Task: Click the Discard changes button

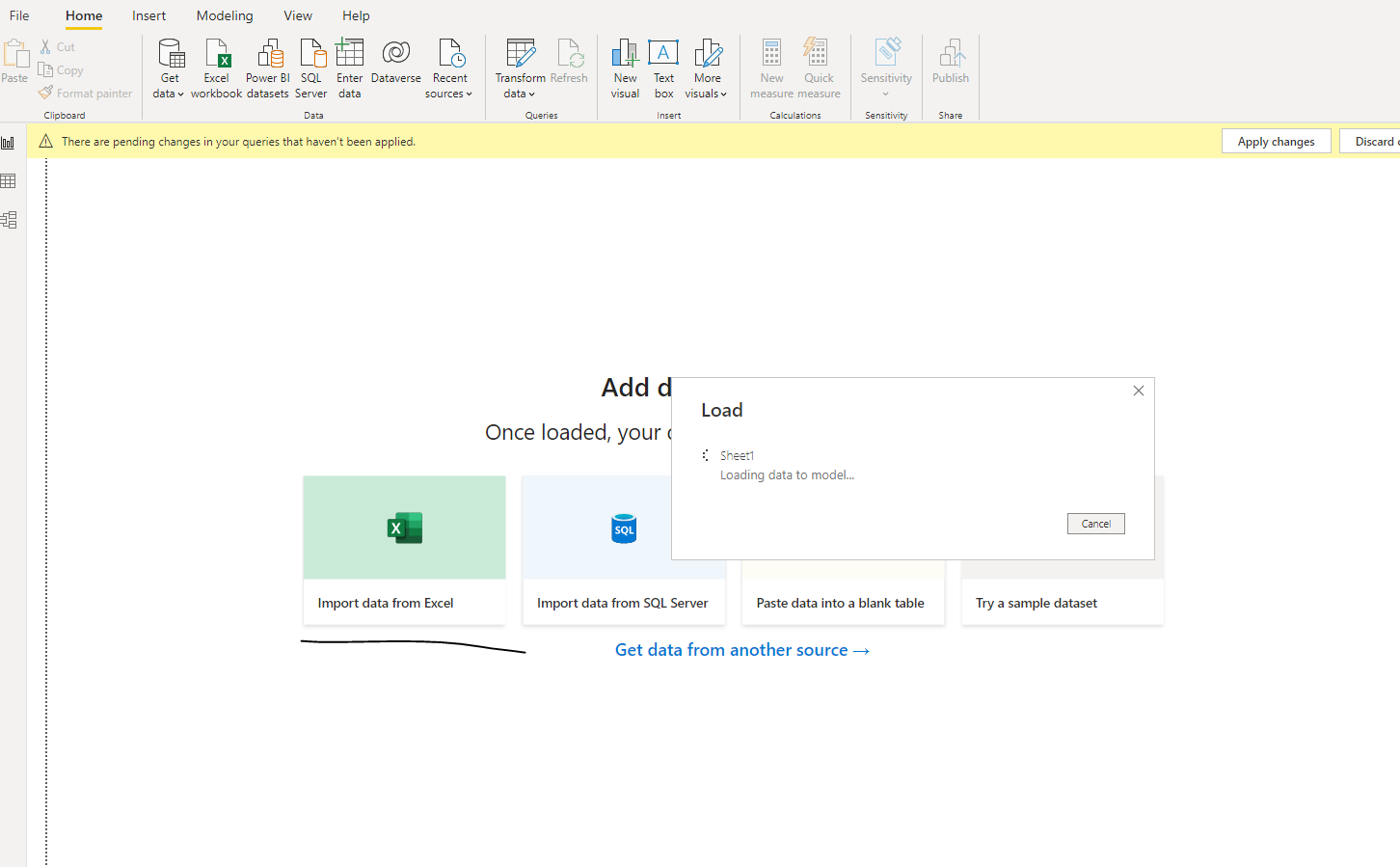Action: click(1370, 141)
